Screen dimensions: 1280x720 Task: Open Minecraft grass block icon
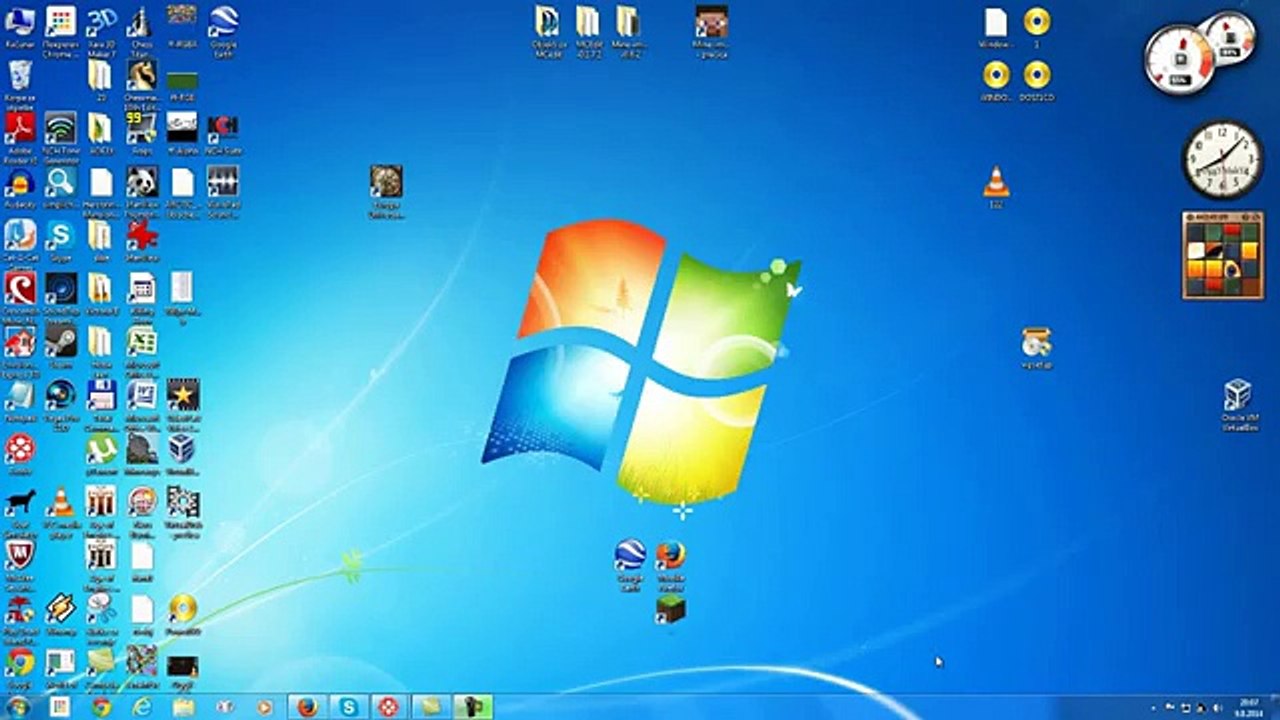click(671, 608)
